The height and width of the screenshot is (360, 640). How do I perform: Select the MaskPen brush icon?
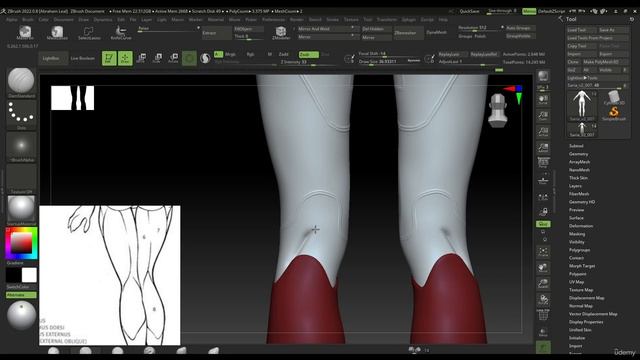(25, 32)
